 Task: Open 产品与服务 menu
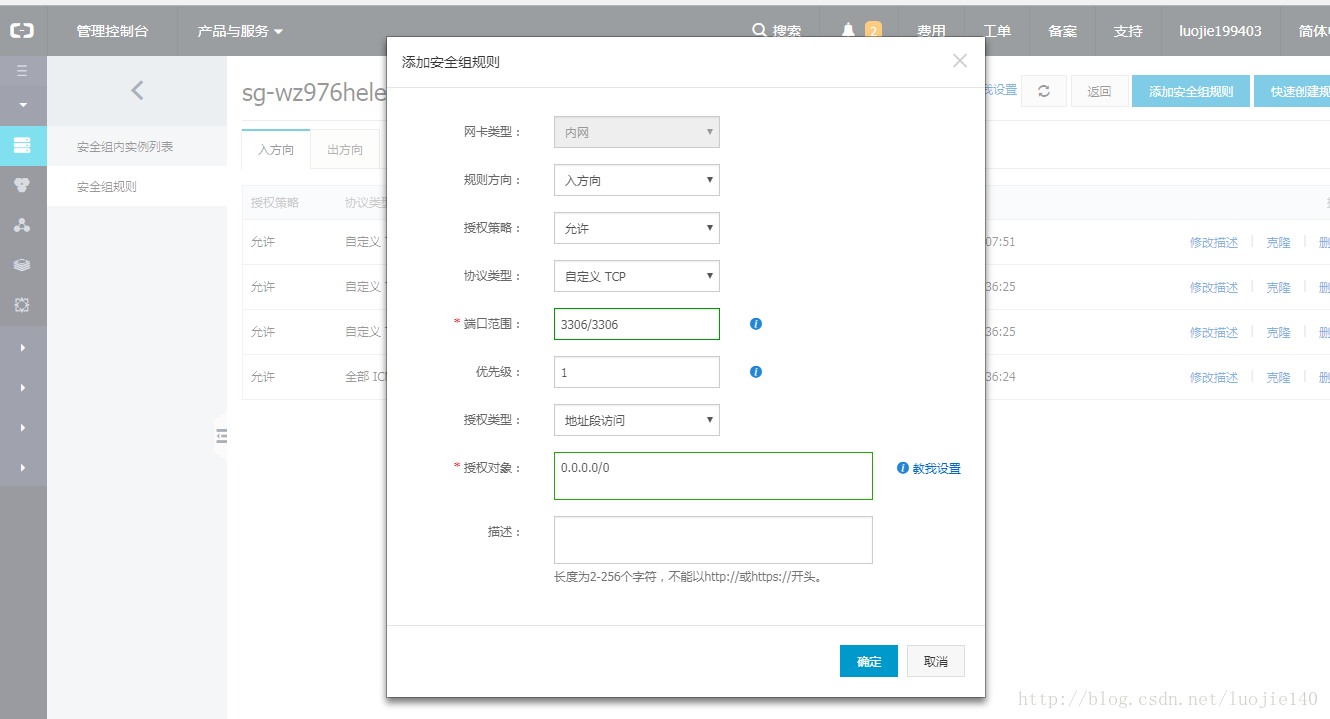240,31
